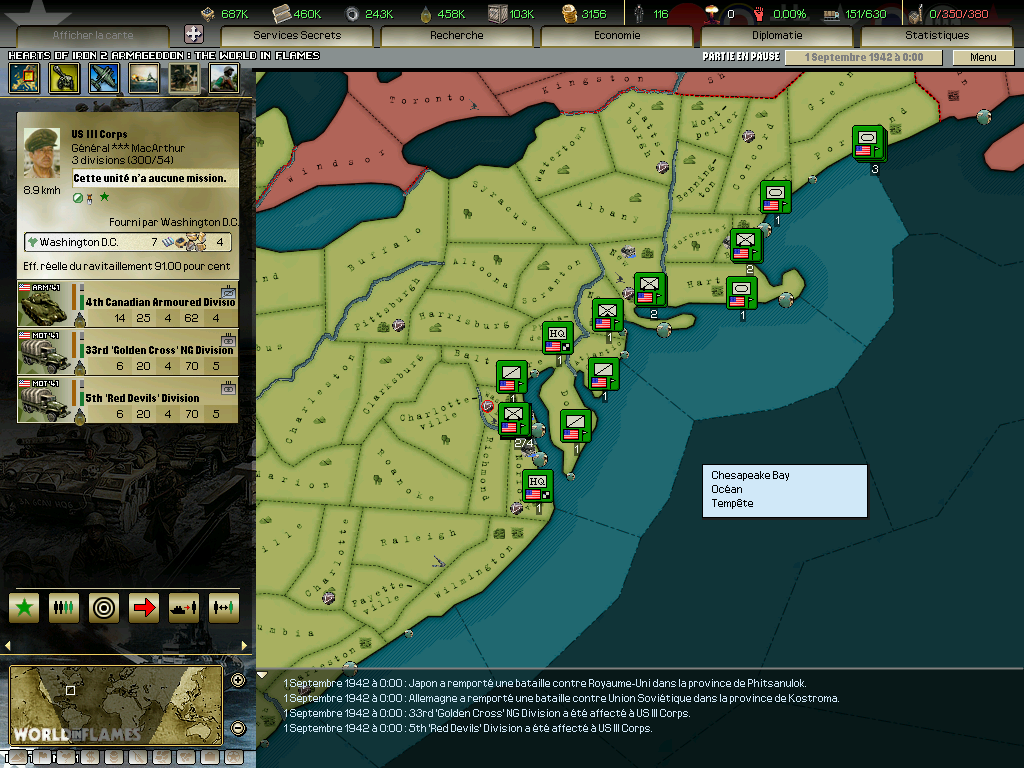The height and width of the screenshot is (768, 1024).
Task: Select the southern HQ unit near Richmond coast
Action: point(538,487)
